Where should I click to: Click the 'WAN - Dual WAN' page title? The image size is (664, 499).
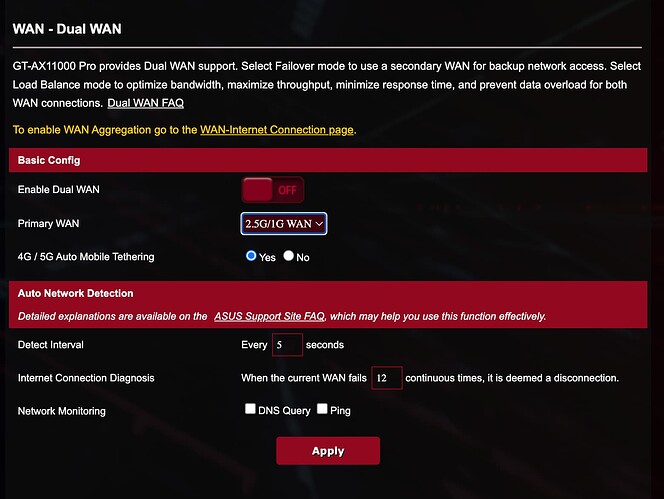pos(67,29)
